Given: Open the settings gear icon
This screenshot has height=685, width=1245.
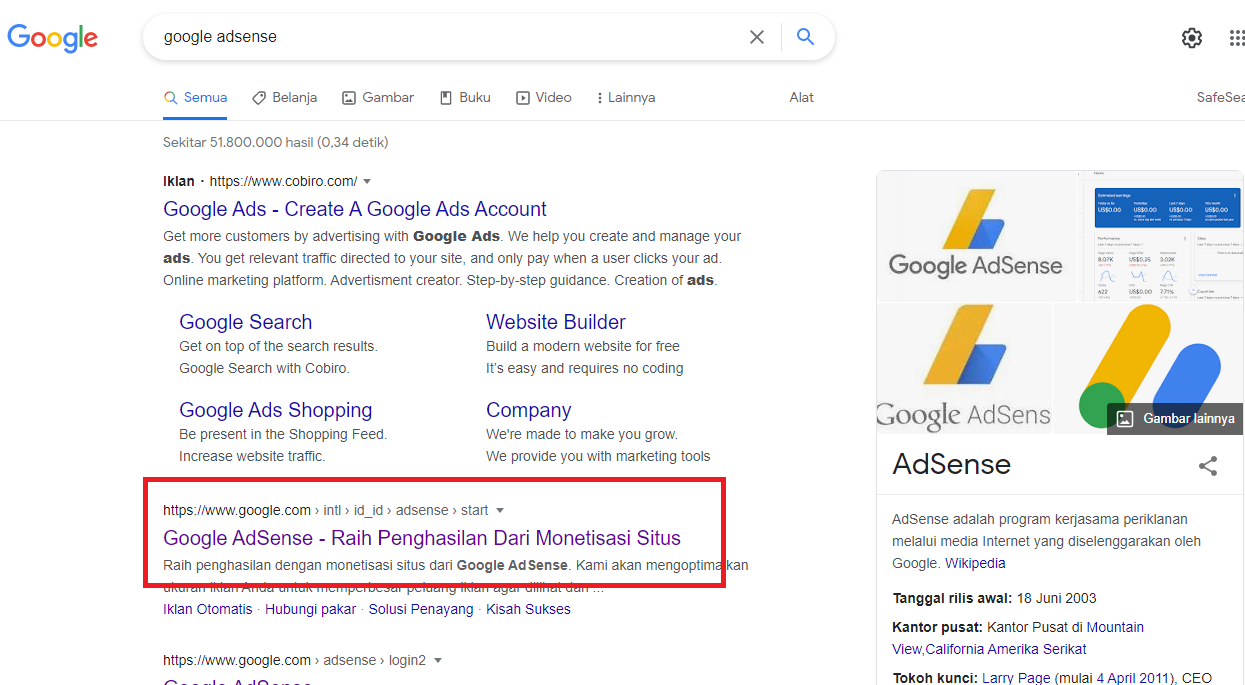Looking at the screenshot, I should (1191, 38).
